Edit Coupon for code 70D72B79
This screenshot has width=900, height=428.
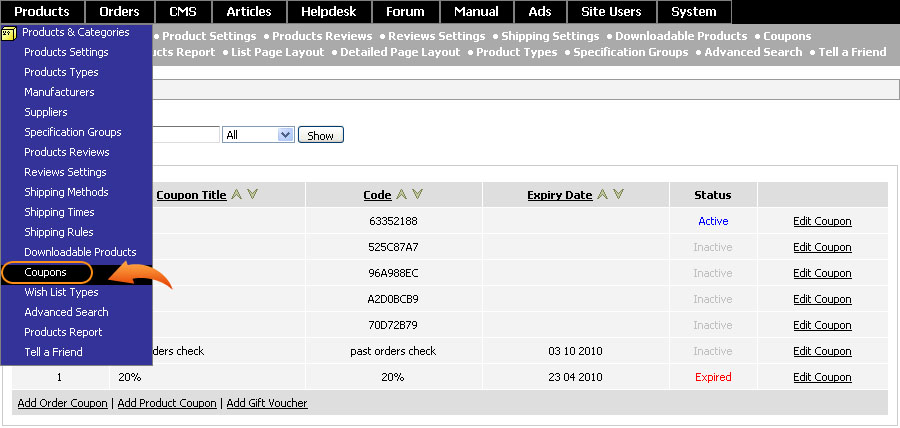[822, 325]
